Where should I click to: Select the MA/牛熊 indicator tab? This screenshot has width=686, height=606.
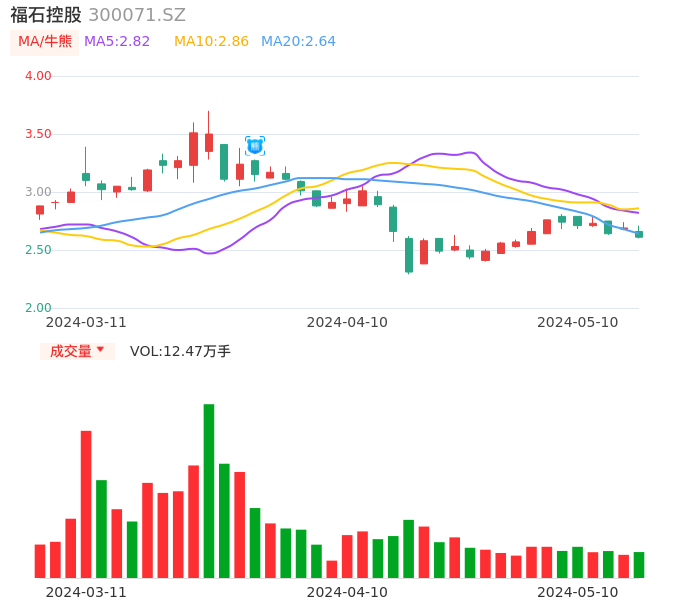click(45, 42)
